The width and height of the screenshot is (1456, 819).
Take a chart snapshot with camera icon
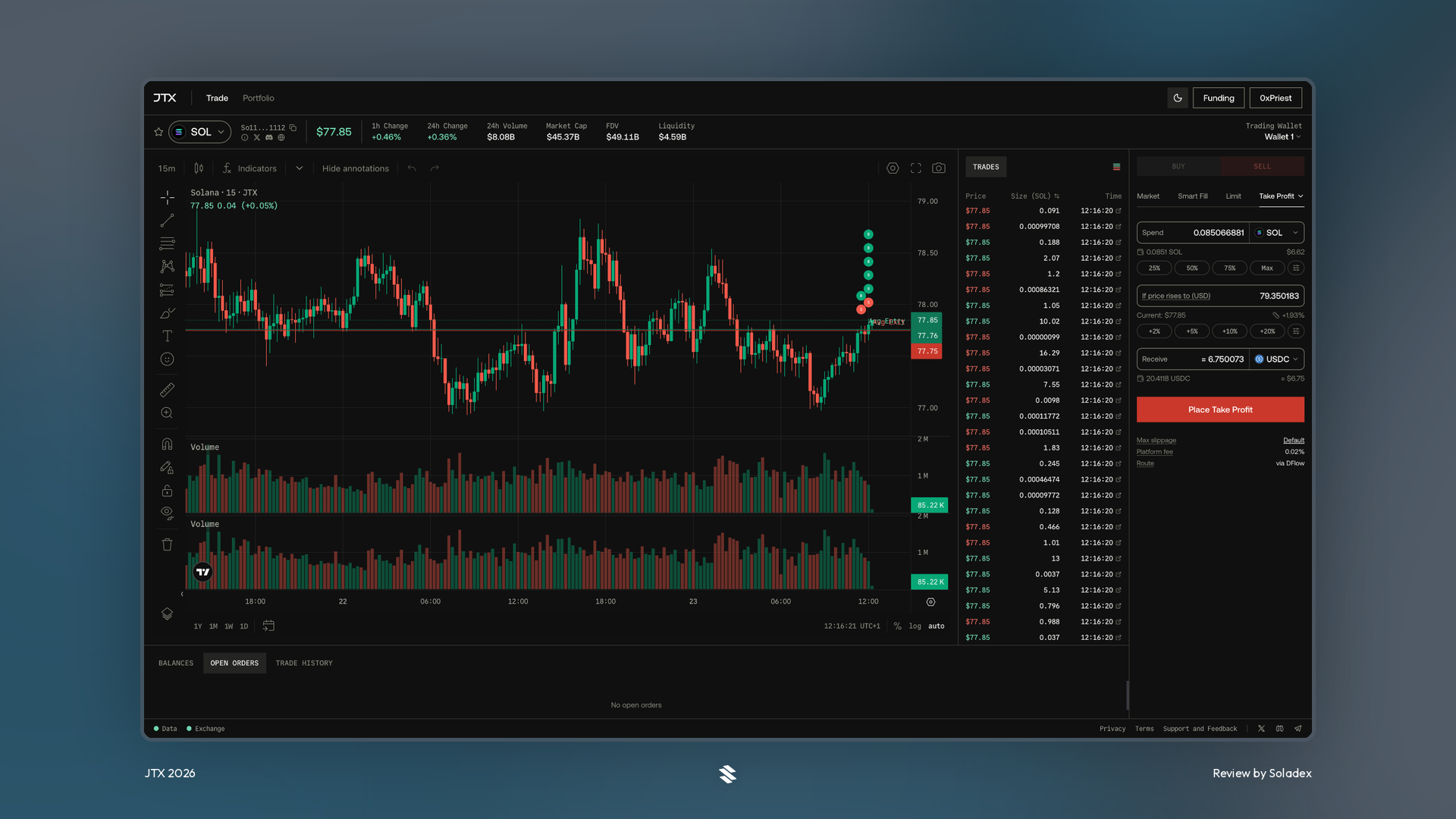[939, 168]
